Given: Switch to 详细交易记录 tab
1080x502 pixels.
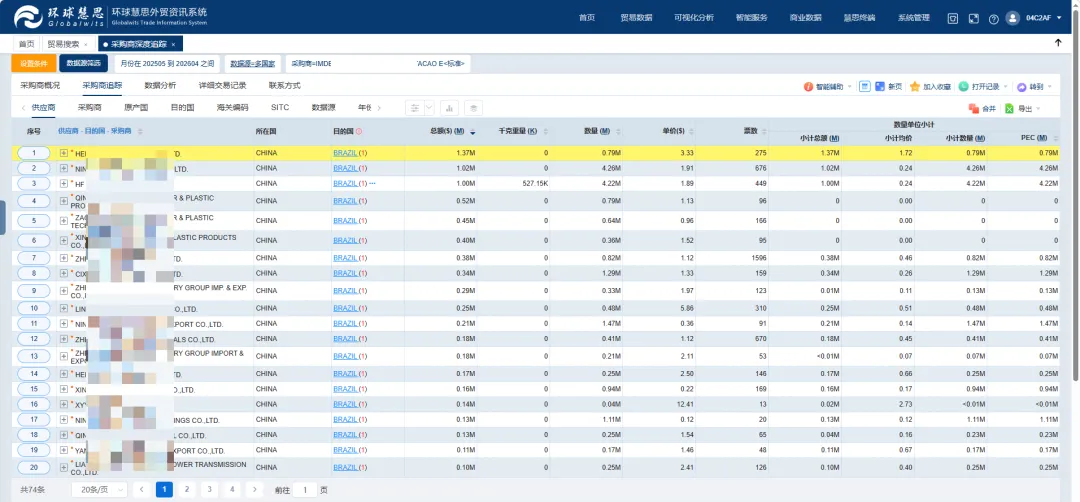Looking at the screenshot, I should [x=222, y=86].
